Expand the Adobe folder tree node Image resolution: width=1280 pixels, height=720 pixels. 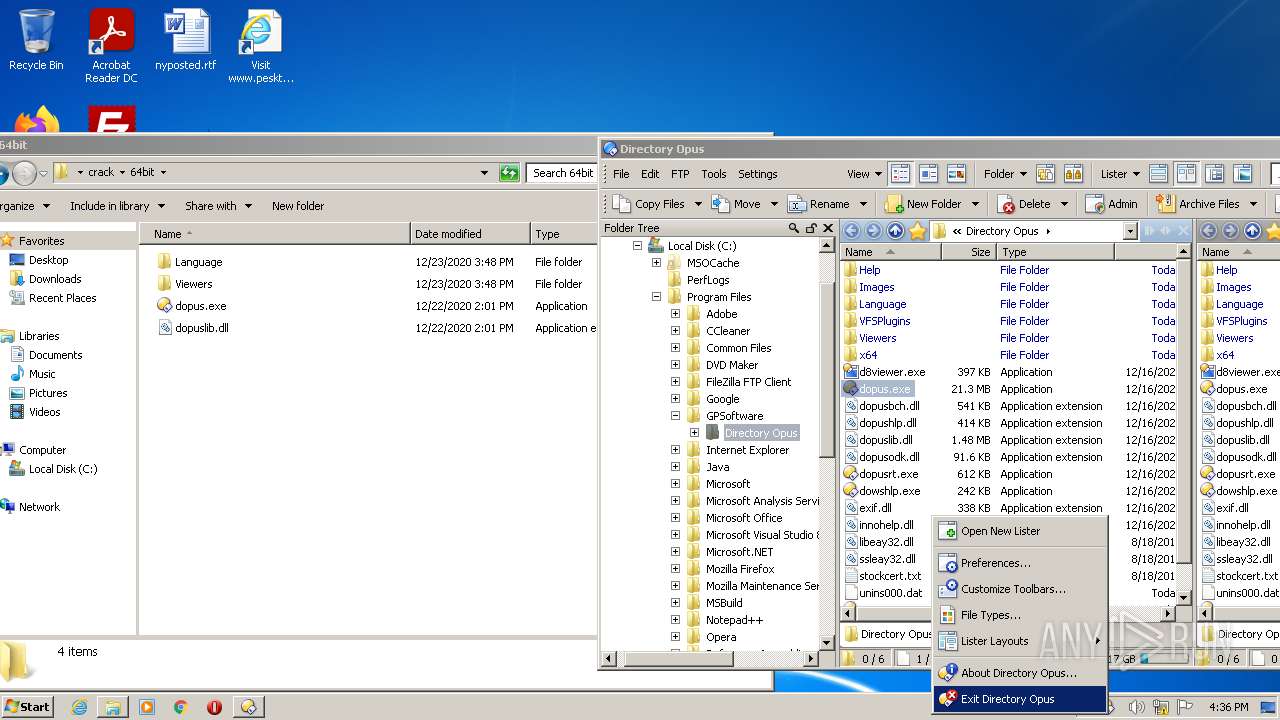coord(675,314)
